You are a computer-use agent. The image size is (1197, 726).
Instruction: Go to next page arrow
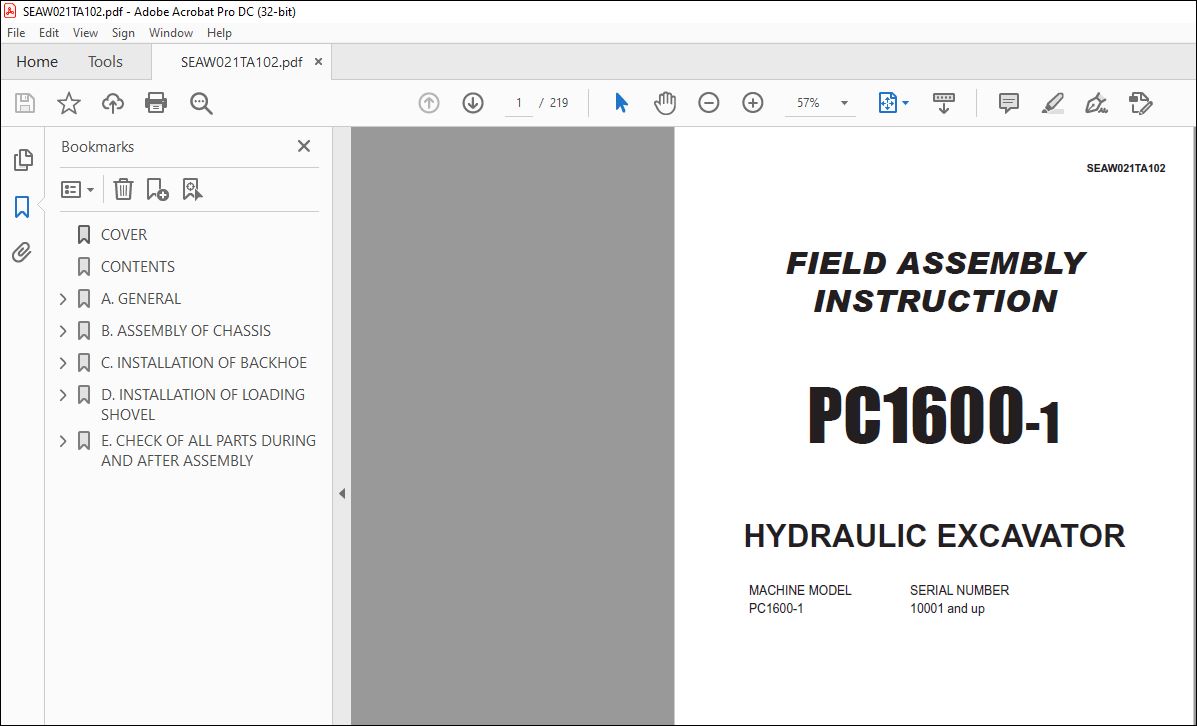click(x=473, y=103)
